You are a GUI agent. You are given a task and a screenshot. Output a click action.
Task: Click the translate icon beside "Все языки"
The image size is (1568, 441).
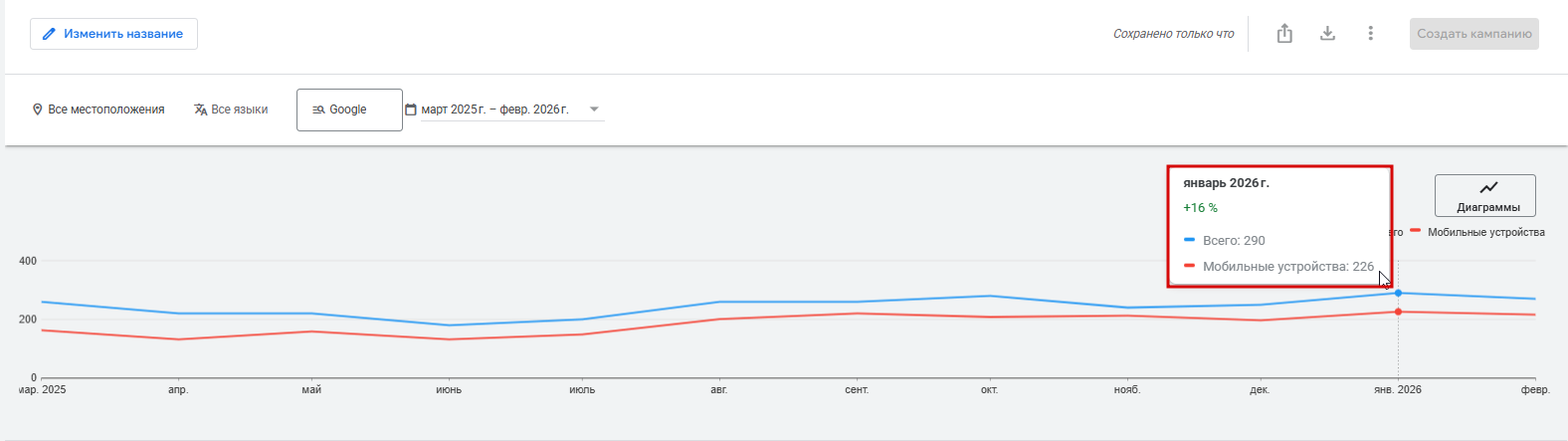[201, 110]
